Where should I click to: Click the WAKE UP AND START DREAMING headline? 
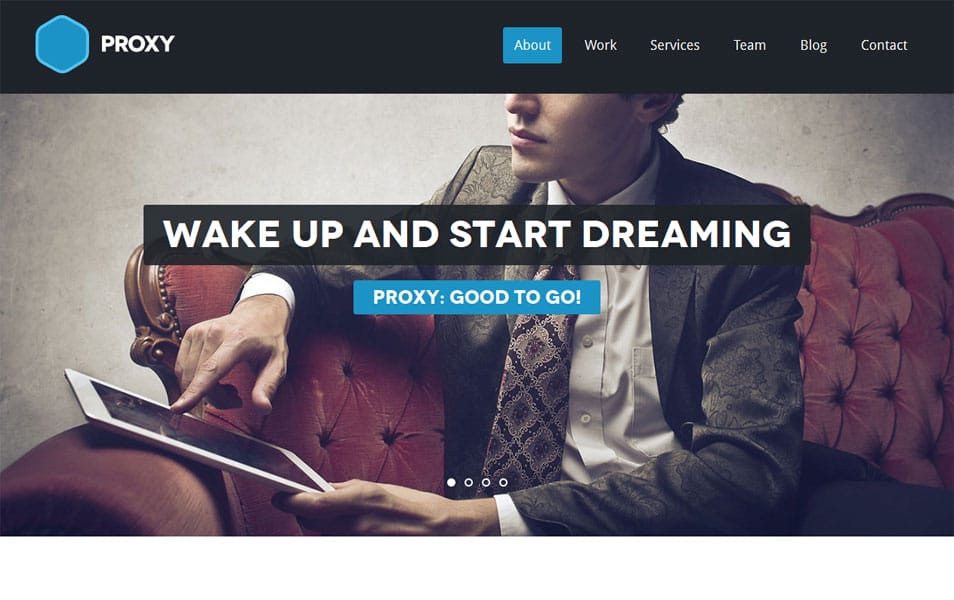click(477, 234)
